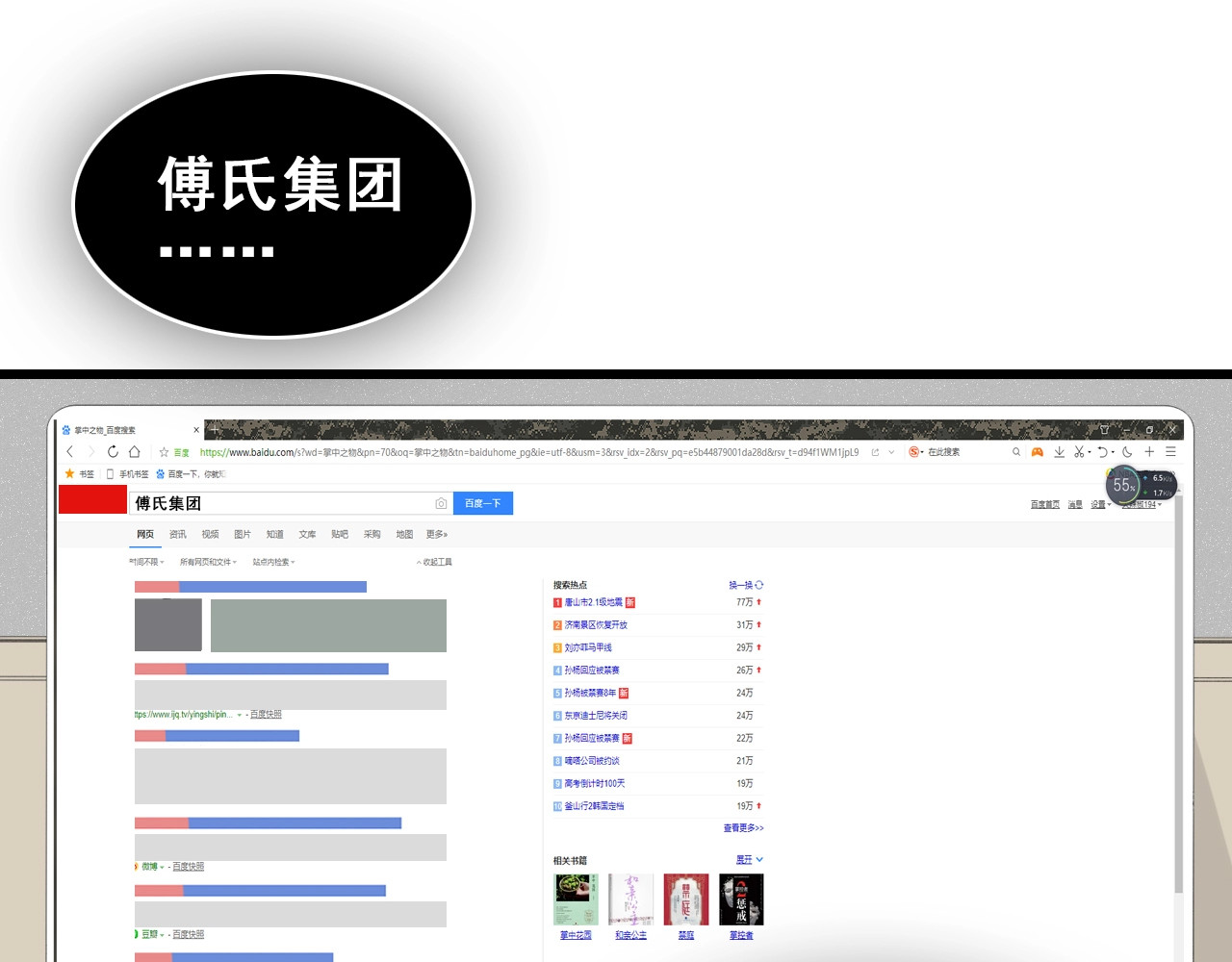Select the scissors screenshot tool icon
The width and height of the screenshot is (1232, 962).
click(x=1079, y=452)
